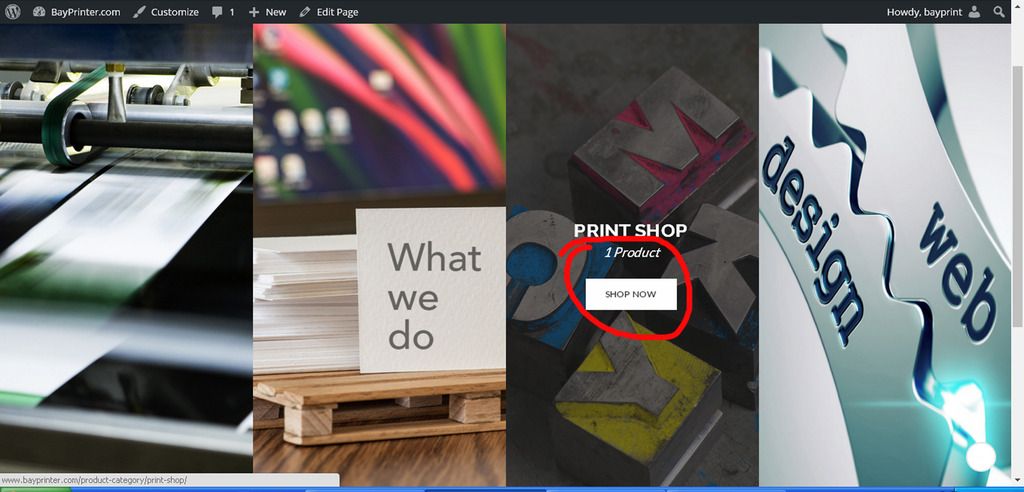
Task: Open the comments bubble icon
Action: click(217, 12)
